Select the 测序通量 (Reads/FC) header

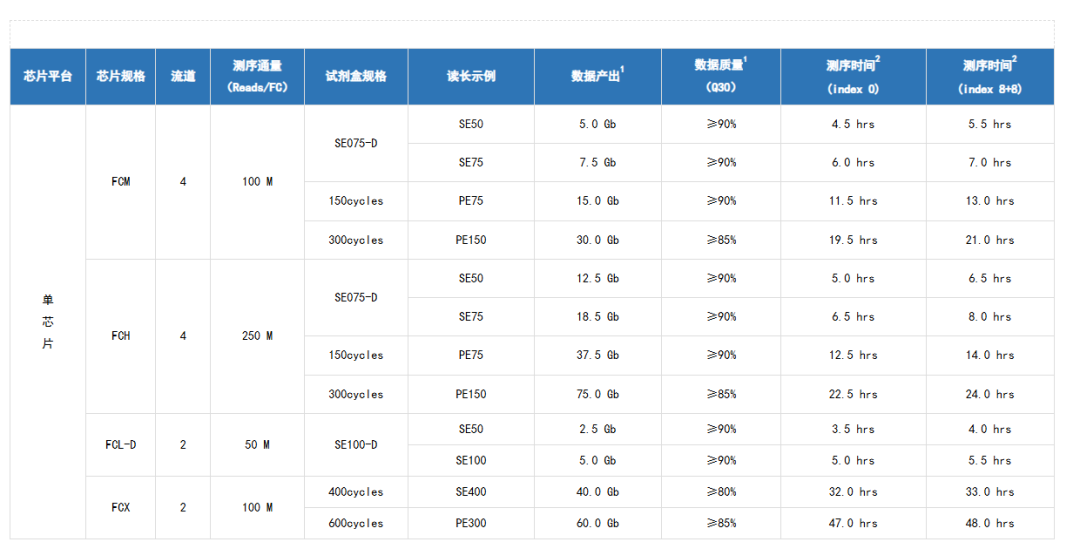click(x=257, y=76)
